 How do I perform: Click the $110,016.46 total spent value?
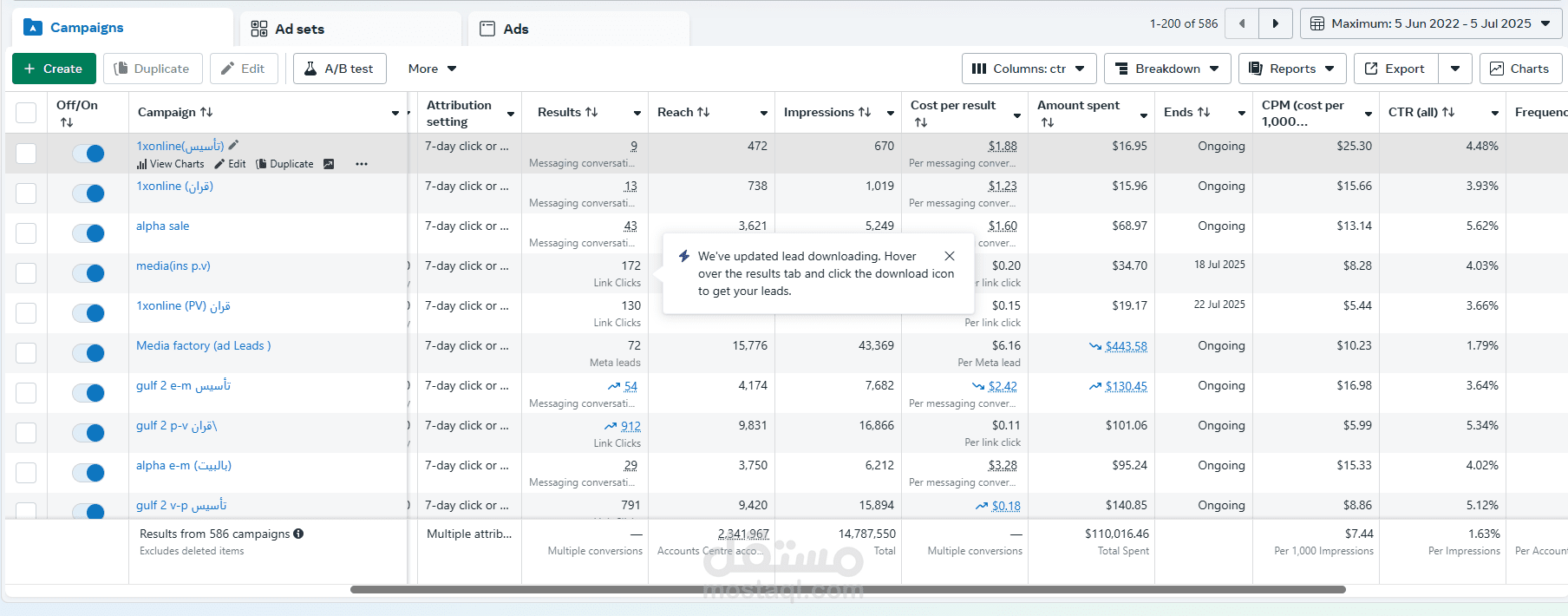(1116, 534)
